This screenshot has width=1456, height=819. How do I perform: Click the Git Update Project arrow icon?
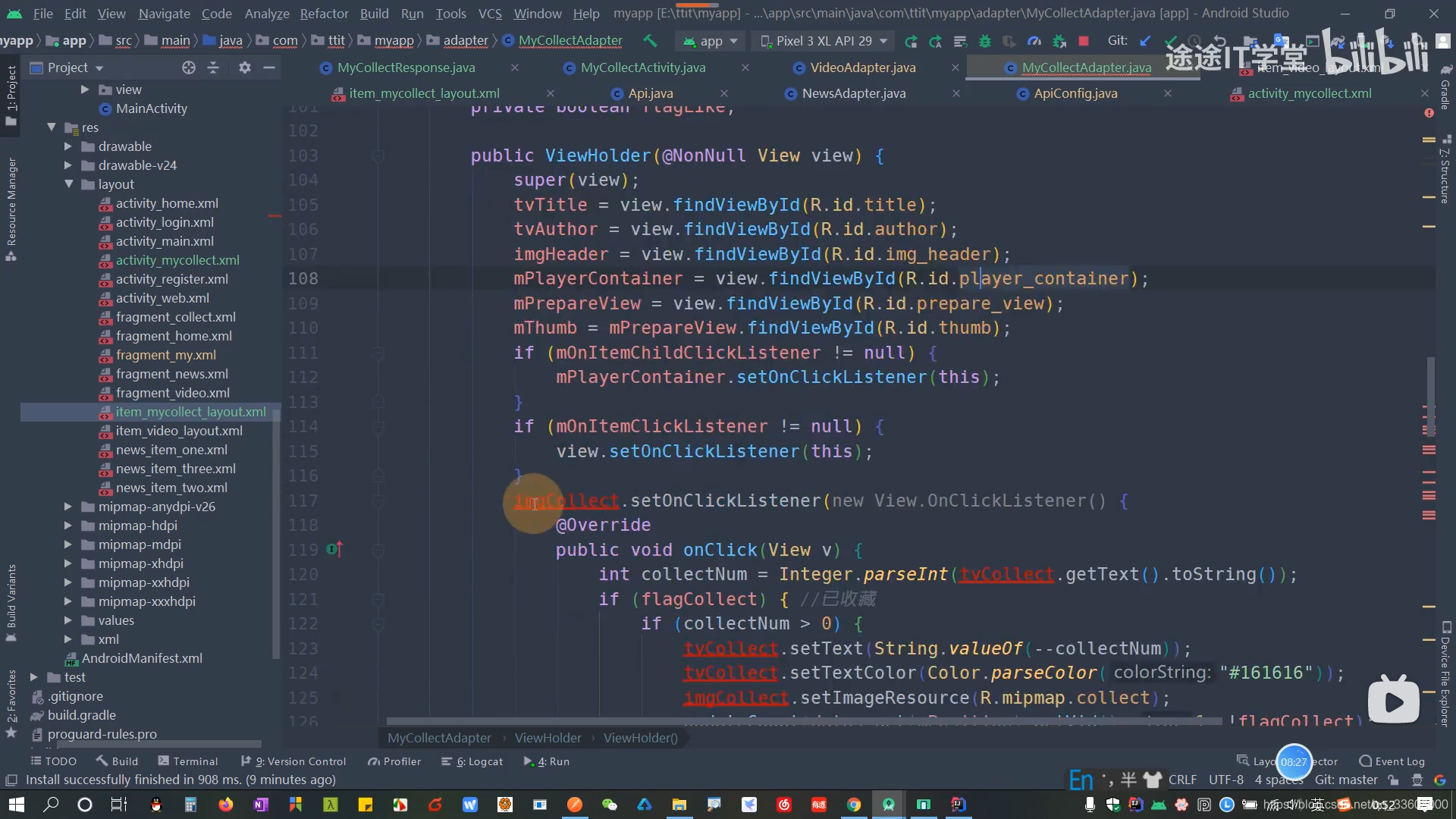1146,41
